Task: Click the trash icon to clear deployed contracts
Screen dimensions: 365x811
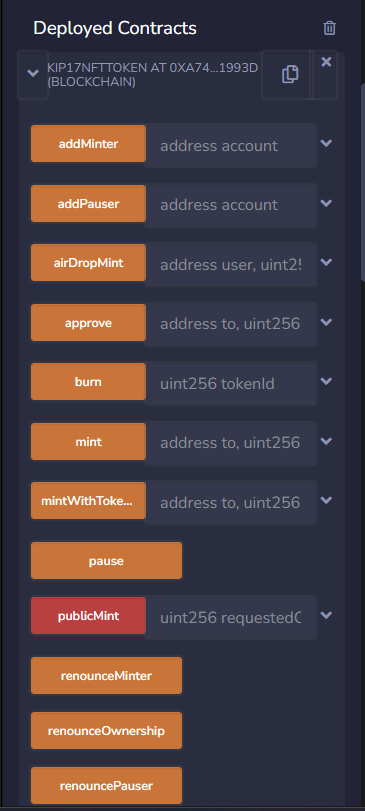Action: (329, 28)
